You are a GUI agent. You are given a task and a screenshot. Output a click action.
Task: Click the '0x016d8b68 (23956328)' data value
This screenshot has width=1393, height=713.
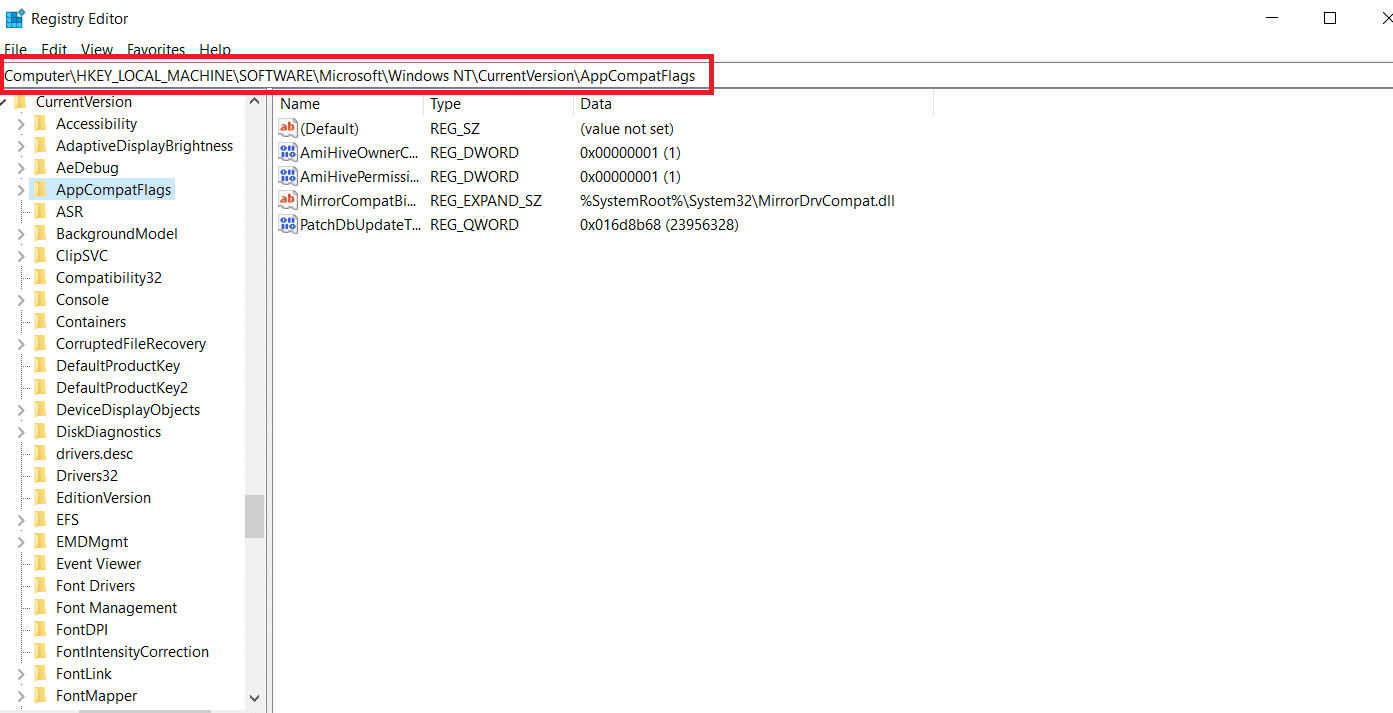[659, 224]
